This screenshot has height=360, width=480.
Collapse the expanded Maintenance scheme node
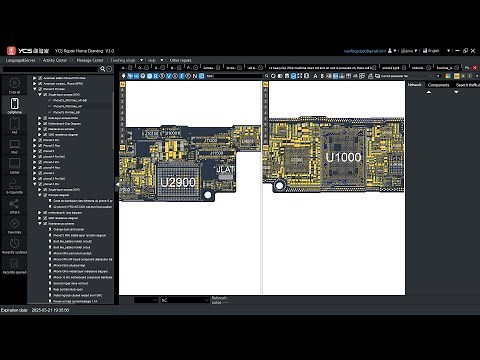40,224
